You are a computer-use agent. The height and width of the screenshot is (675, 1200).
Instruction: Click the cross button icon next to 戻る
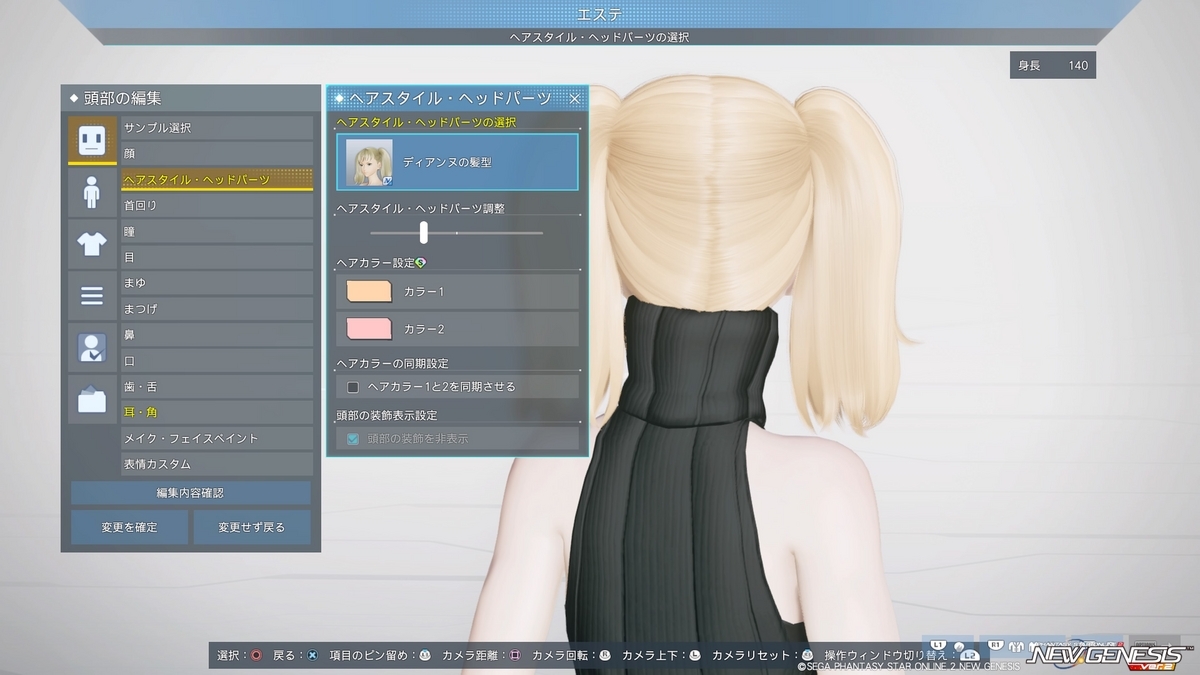313,655
